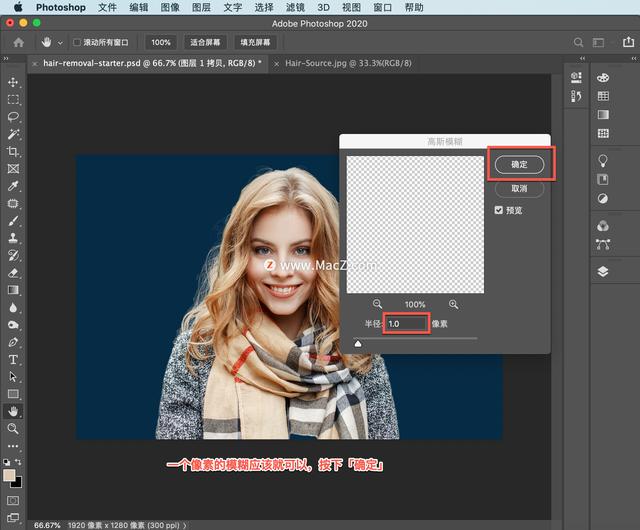640x530 pixels.
Task: Click the Home icon in options bar
Action: 18,43
